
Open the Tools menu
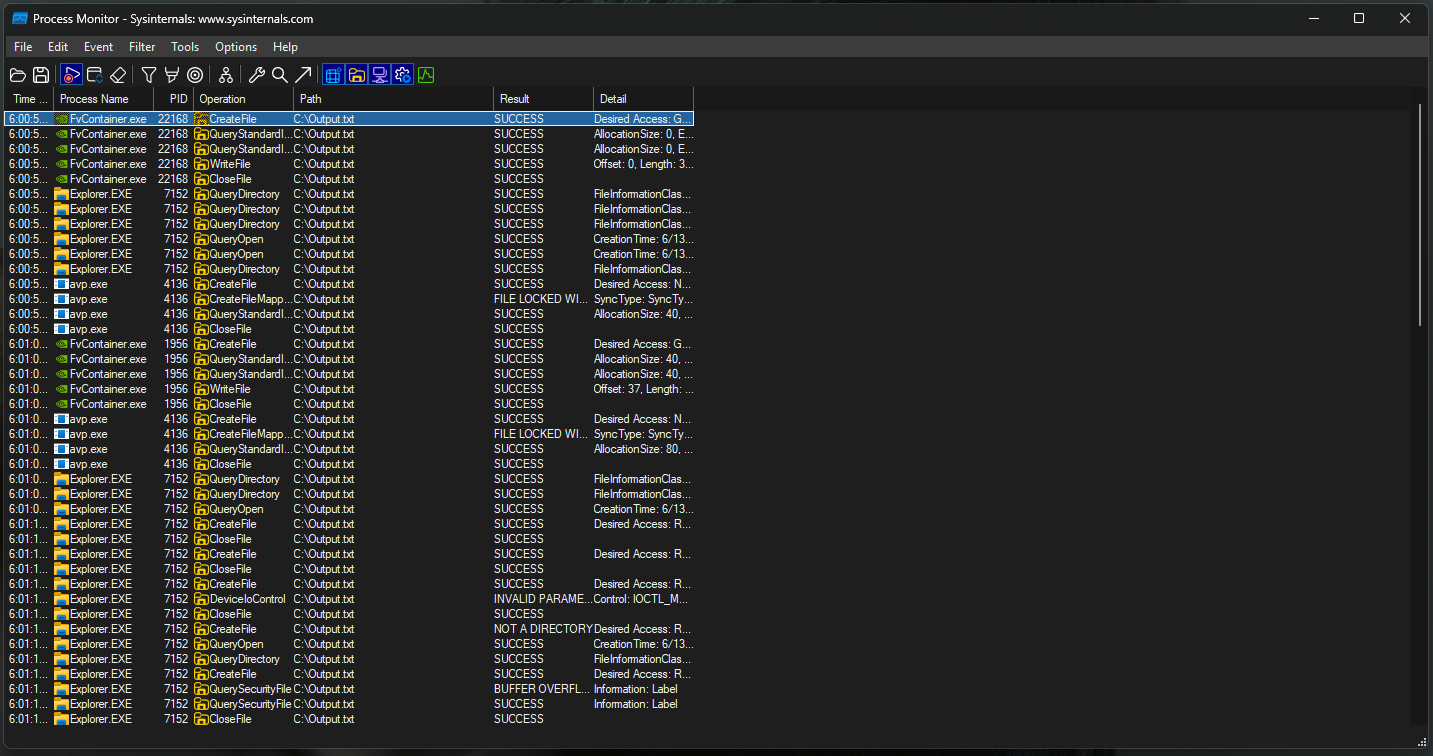(x=185, y=47)
